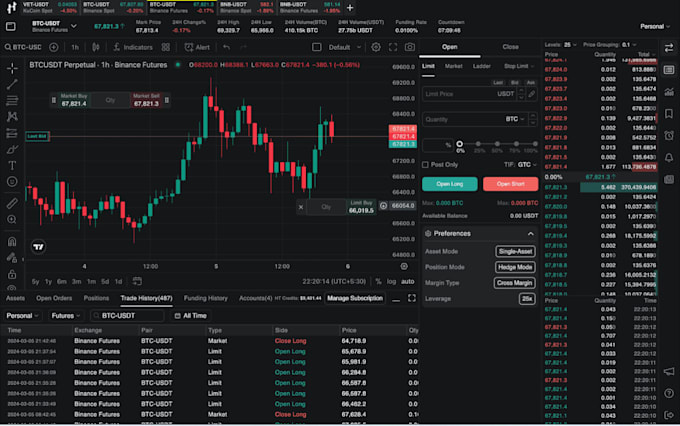Select the Ladder order tab
Viewport: 680px width, 426px height.
click(481, 66)
